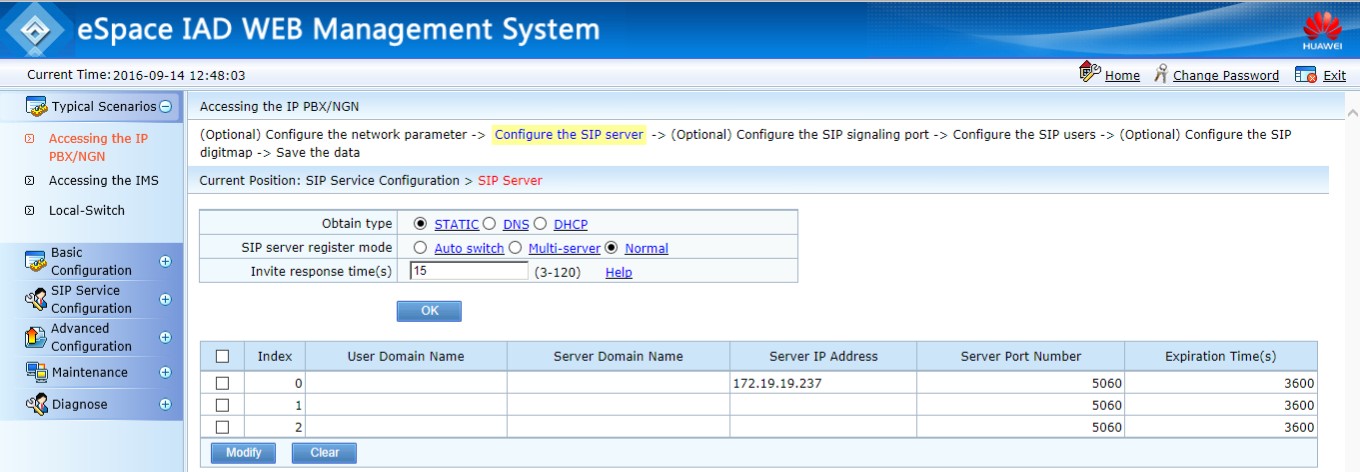The width and height of the screenshot is (1360, 472).
Task: Select DNS obtain type radio button
Action: 489,224
